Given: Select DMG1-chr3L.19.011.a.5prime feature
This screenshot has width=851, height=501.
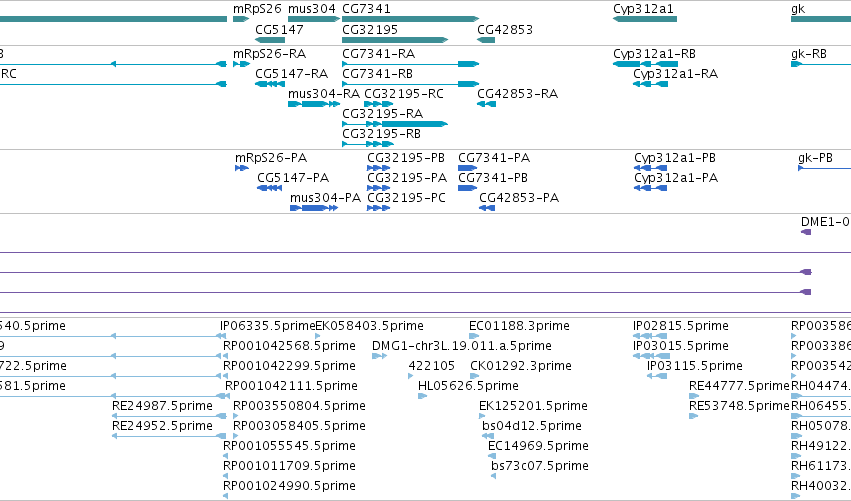Looking at the screenshot, I should (x=462, y=346).
